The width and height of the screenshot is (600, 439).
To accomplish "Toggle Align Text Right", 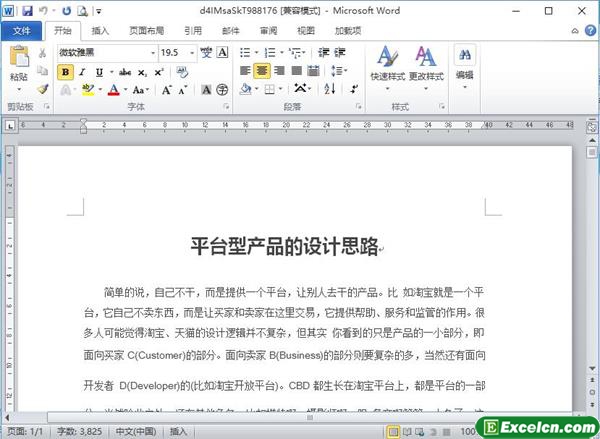I will 279,70.
